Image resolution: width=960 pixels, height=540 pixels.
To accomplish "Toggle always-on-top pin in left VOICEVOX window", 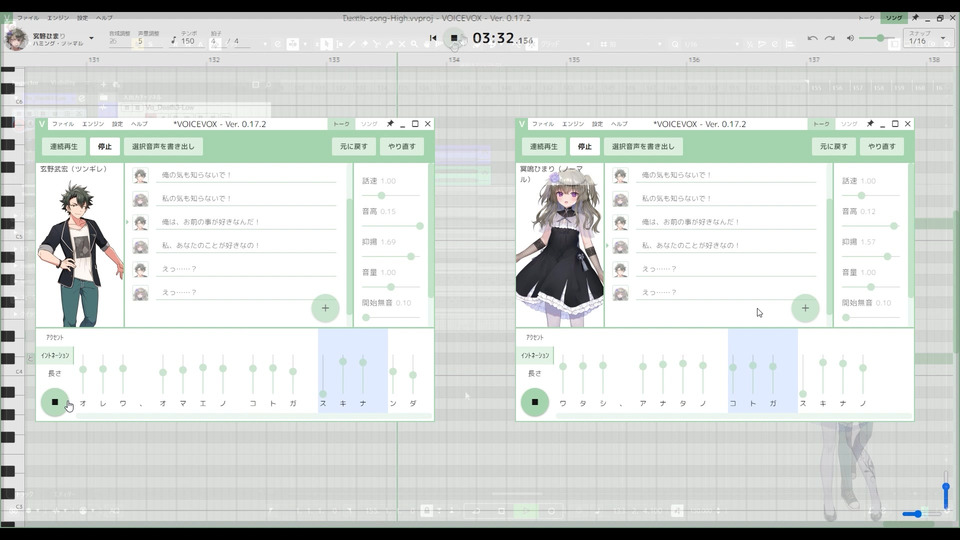I will [x=390, y=124].
